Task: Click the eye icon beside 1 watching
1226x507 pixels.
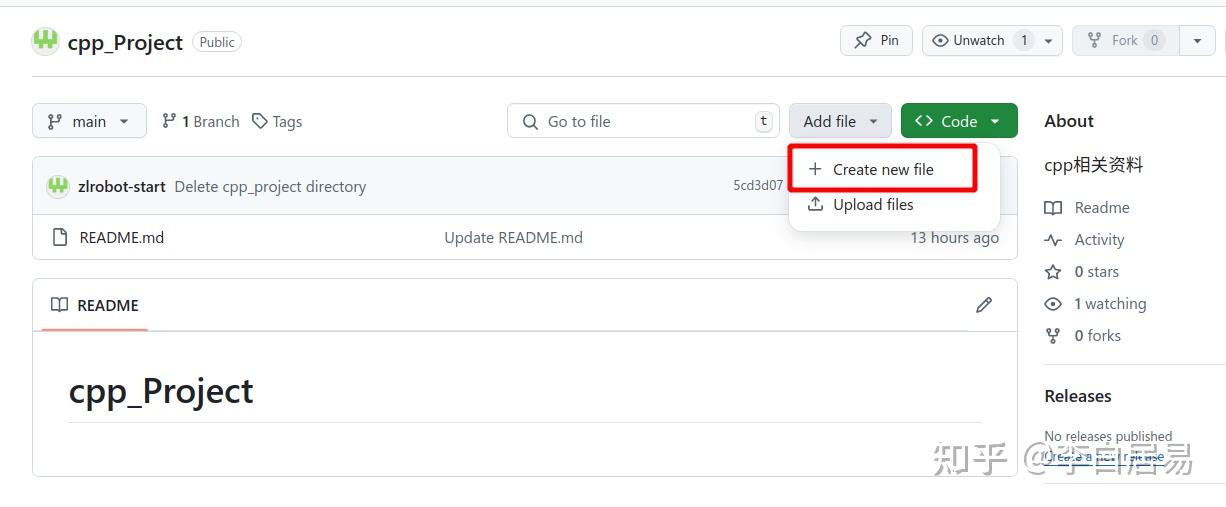Action: (x=1053, y=304)
